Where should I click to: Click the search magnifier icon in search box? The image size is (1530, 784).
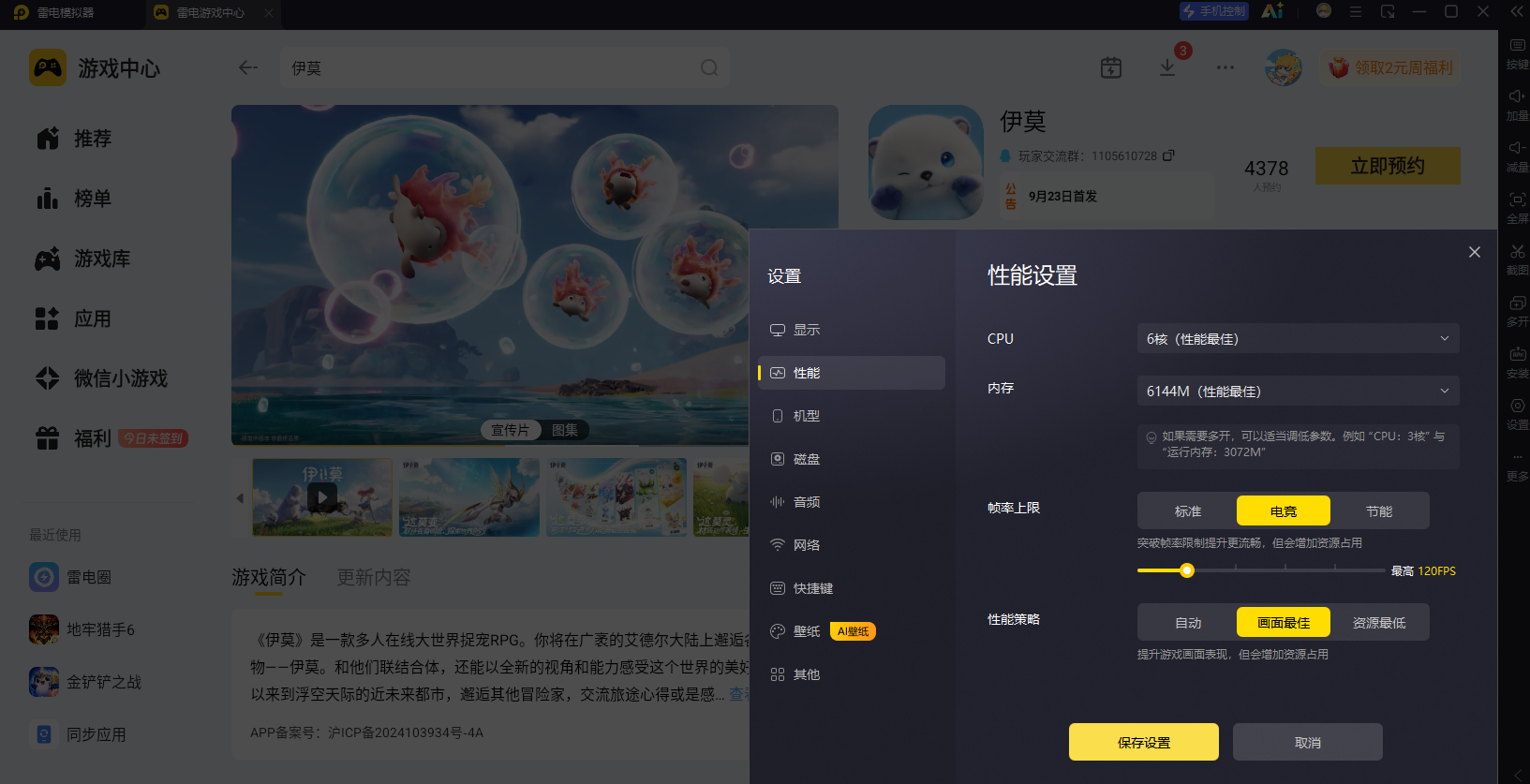coord(709,67)
